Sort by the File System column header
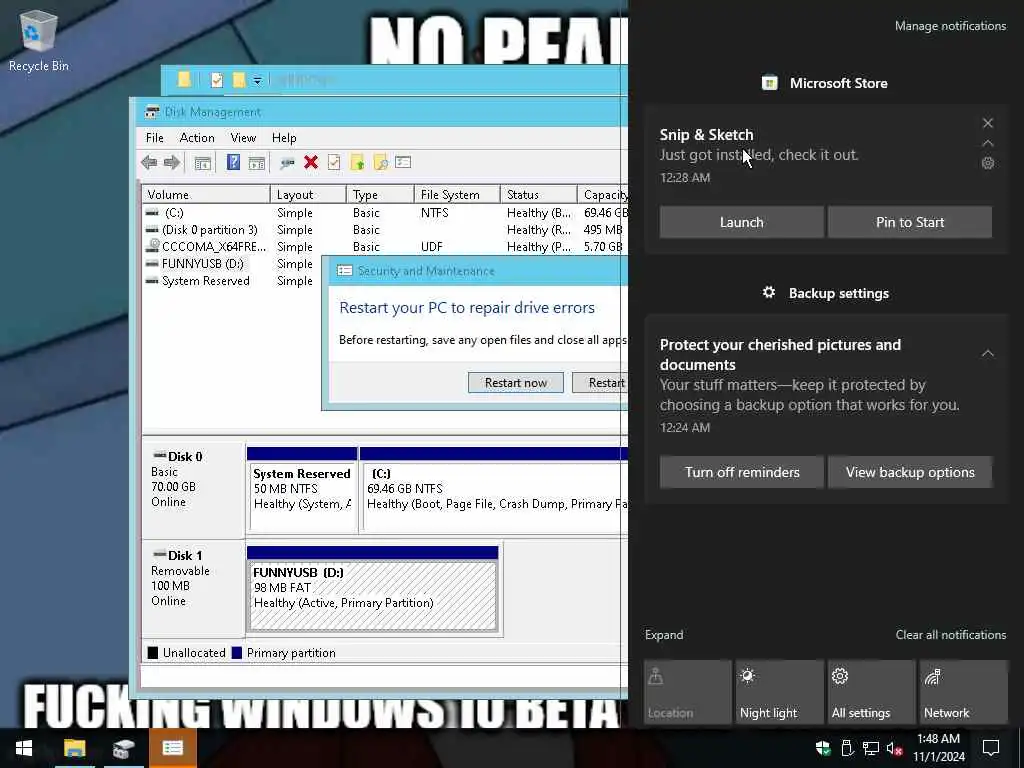 click(x=456, y=195)
